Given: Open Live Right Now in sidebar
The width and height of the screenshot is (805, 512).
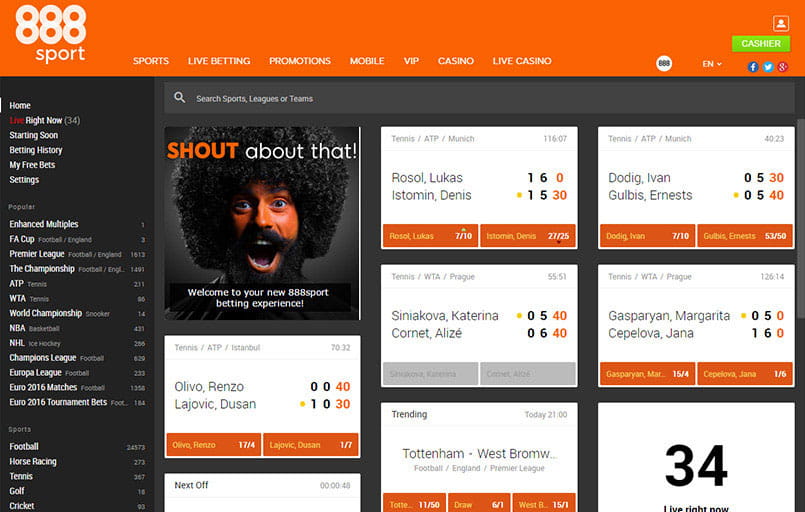Looking at the screenshot, I should coord(45,120).
